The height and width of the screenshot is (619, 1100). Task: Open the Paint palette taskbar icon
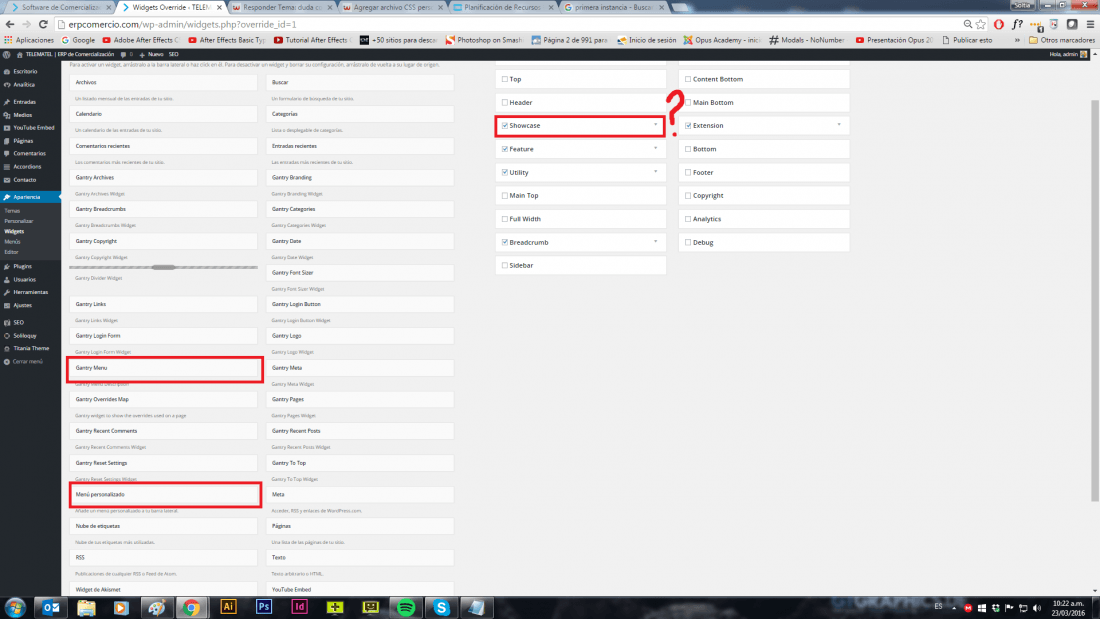[x=156, y=608]
